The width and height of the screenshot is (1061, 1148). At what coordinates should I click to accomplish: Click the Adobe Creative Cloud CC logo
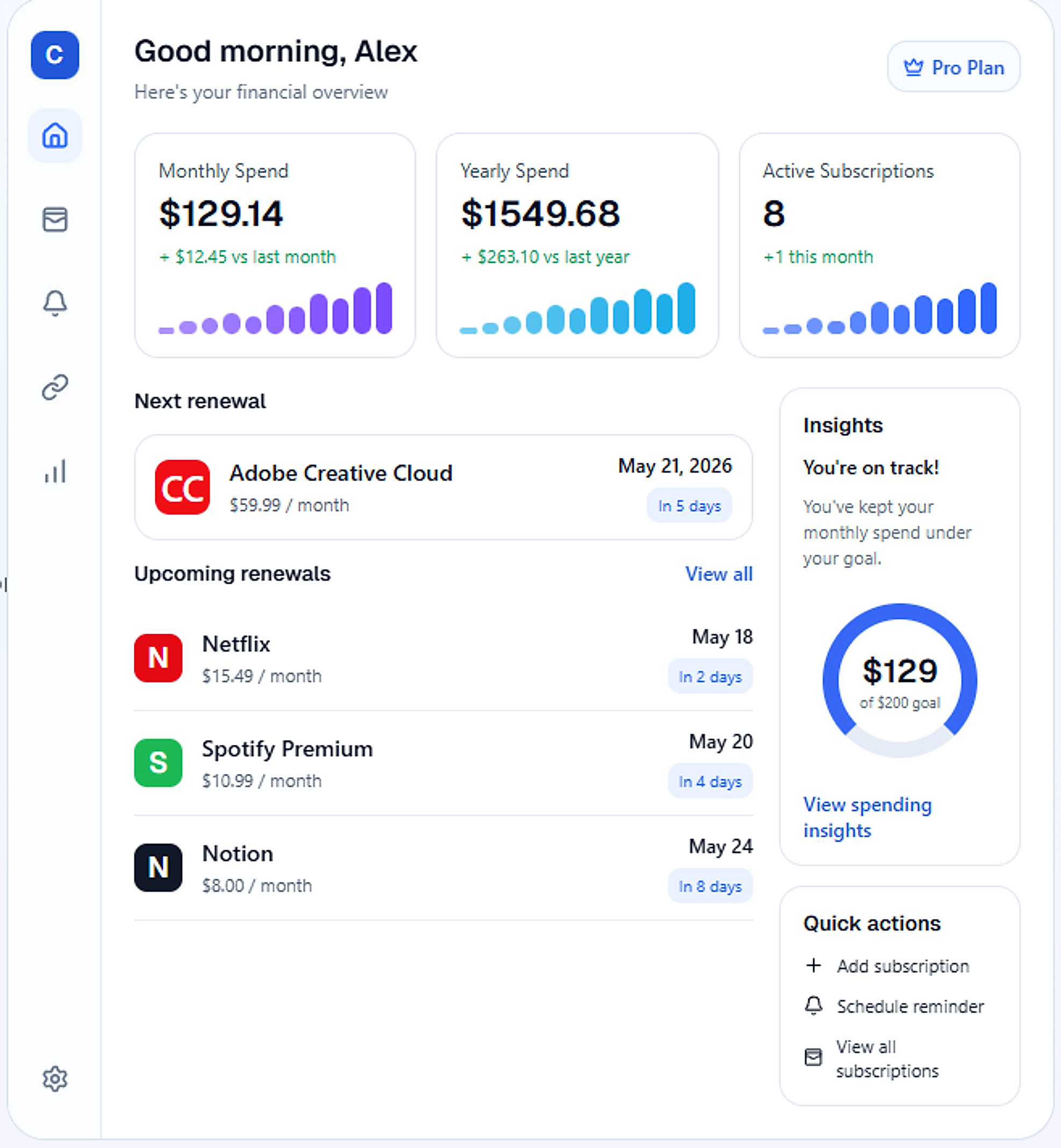click(182, 487)
